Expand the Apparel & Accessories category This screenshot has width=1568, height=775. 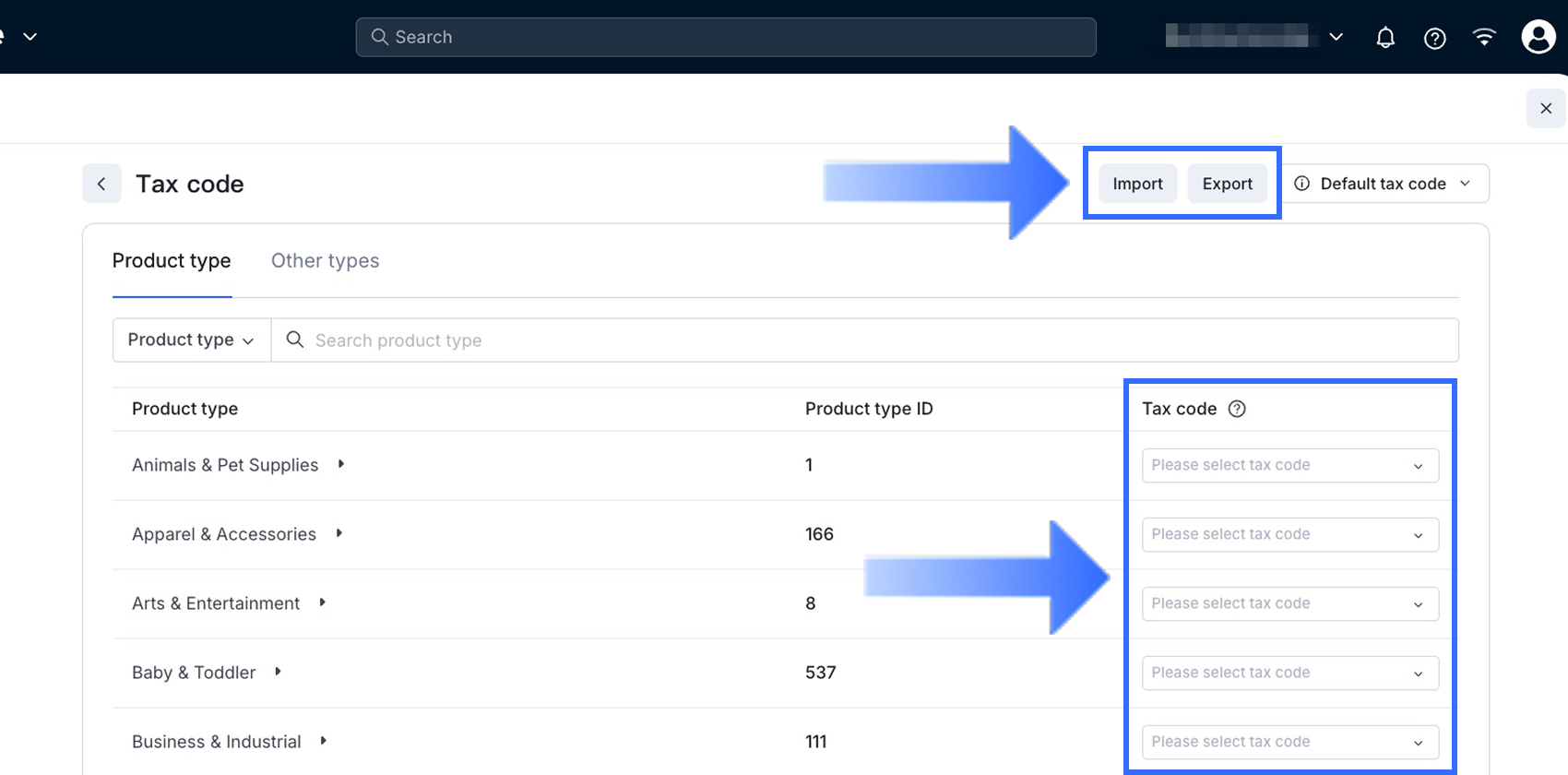click(x=339, y=533)
